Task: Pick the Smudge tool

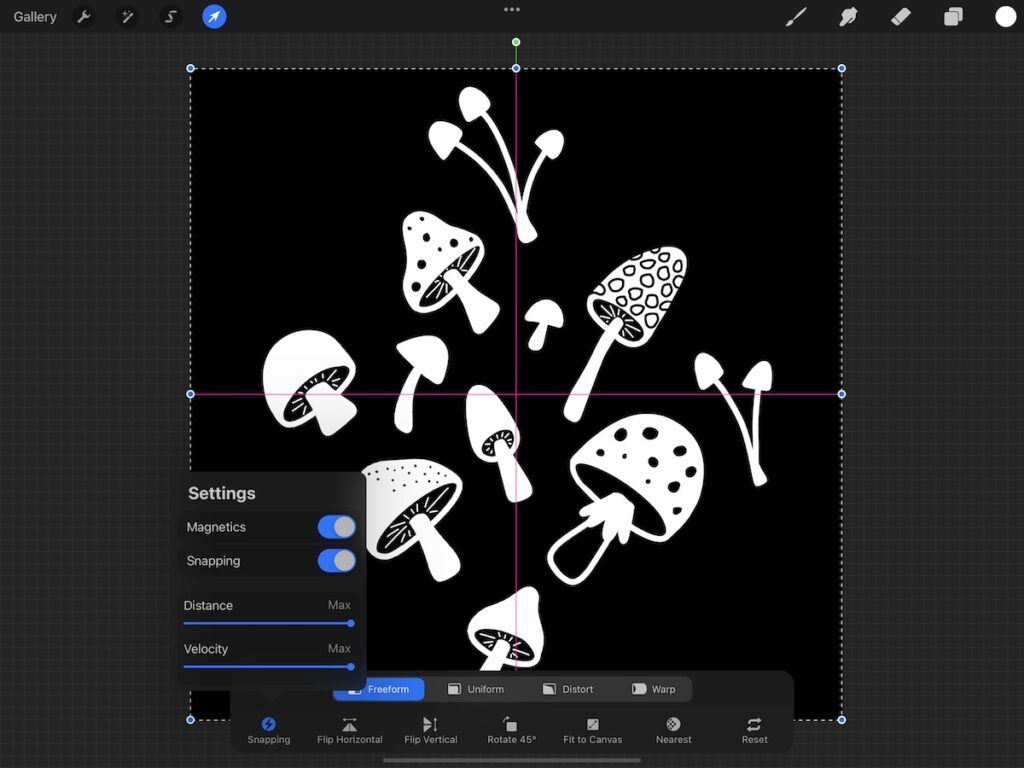Action: (x=848, y=16)
